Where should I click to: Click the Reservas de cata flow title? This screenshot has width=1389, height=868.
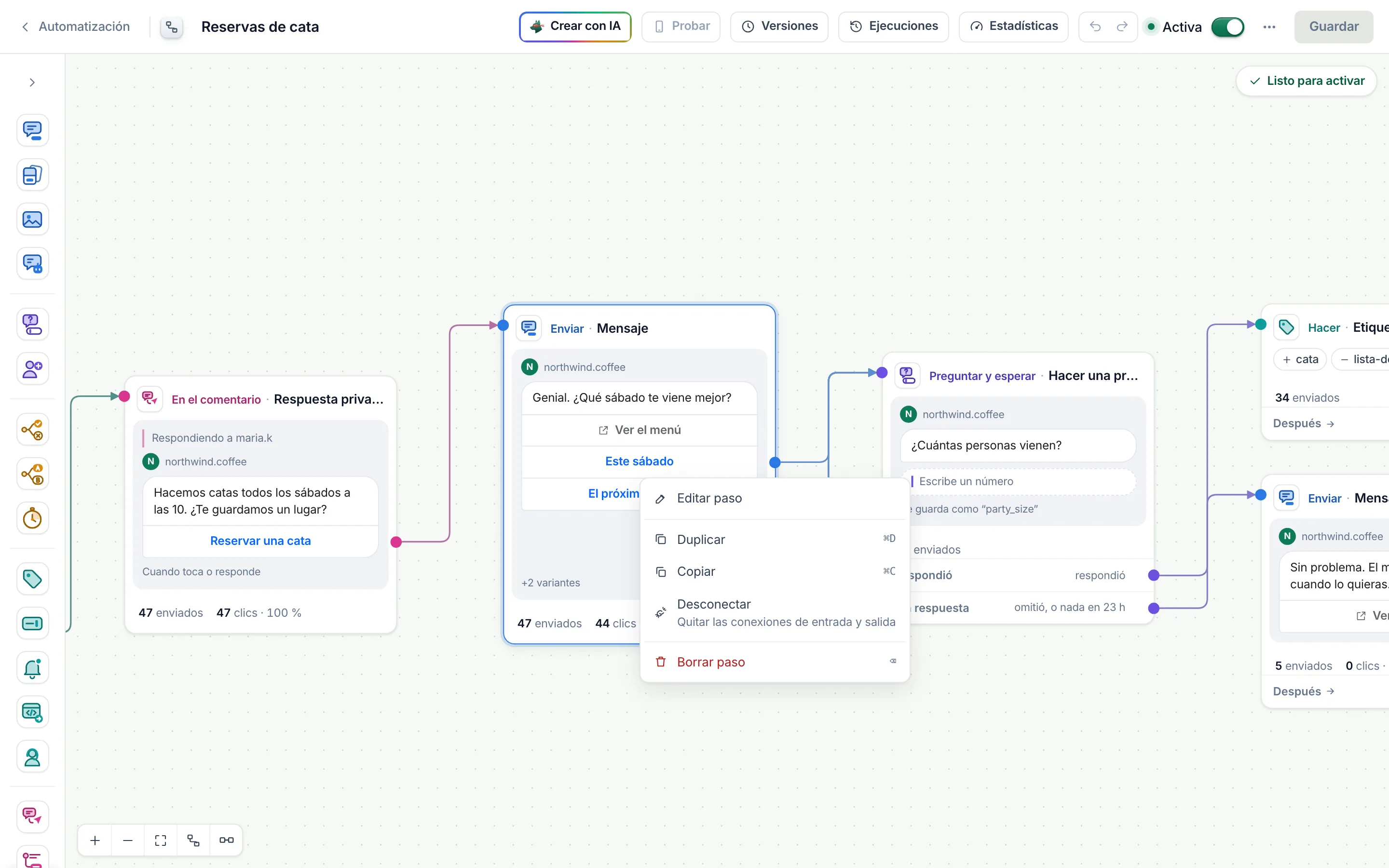(x=260, y=27)
